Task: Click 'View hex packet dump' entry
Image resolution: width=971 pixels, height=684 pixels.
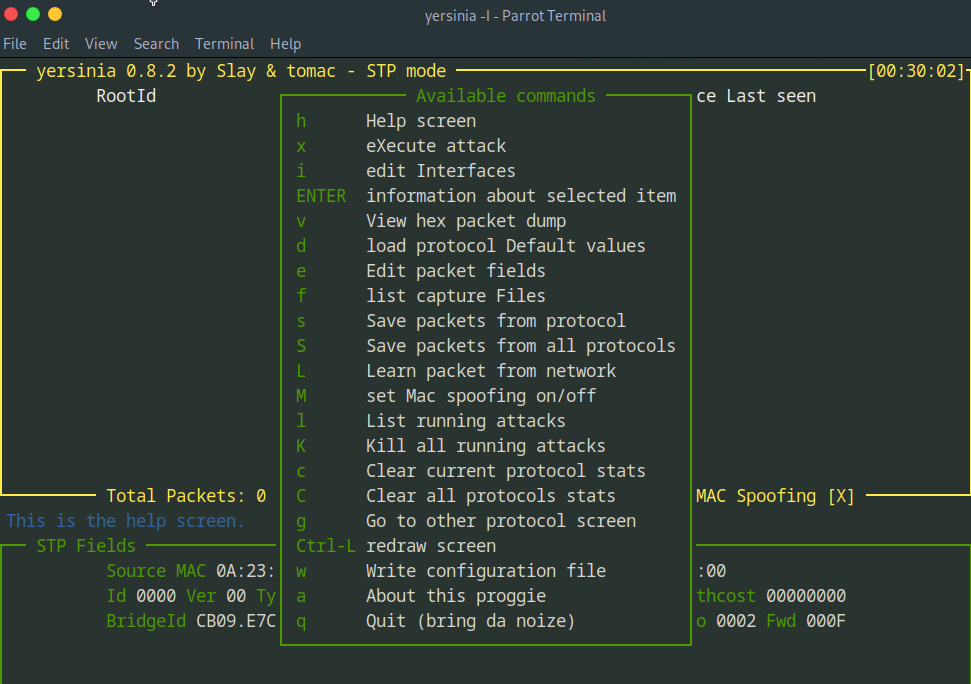Action: (x=465, y=221)
